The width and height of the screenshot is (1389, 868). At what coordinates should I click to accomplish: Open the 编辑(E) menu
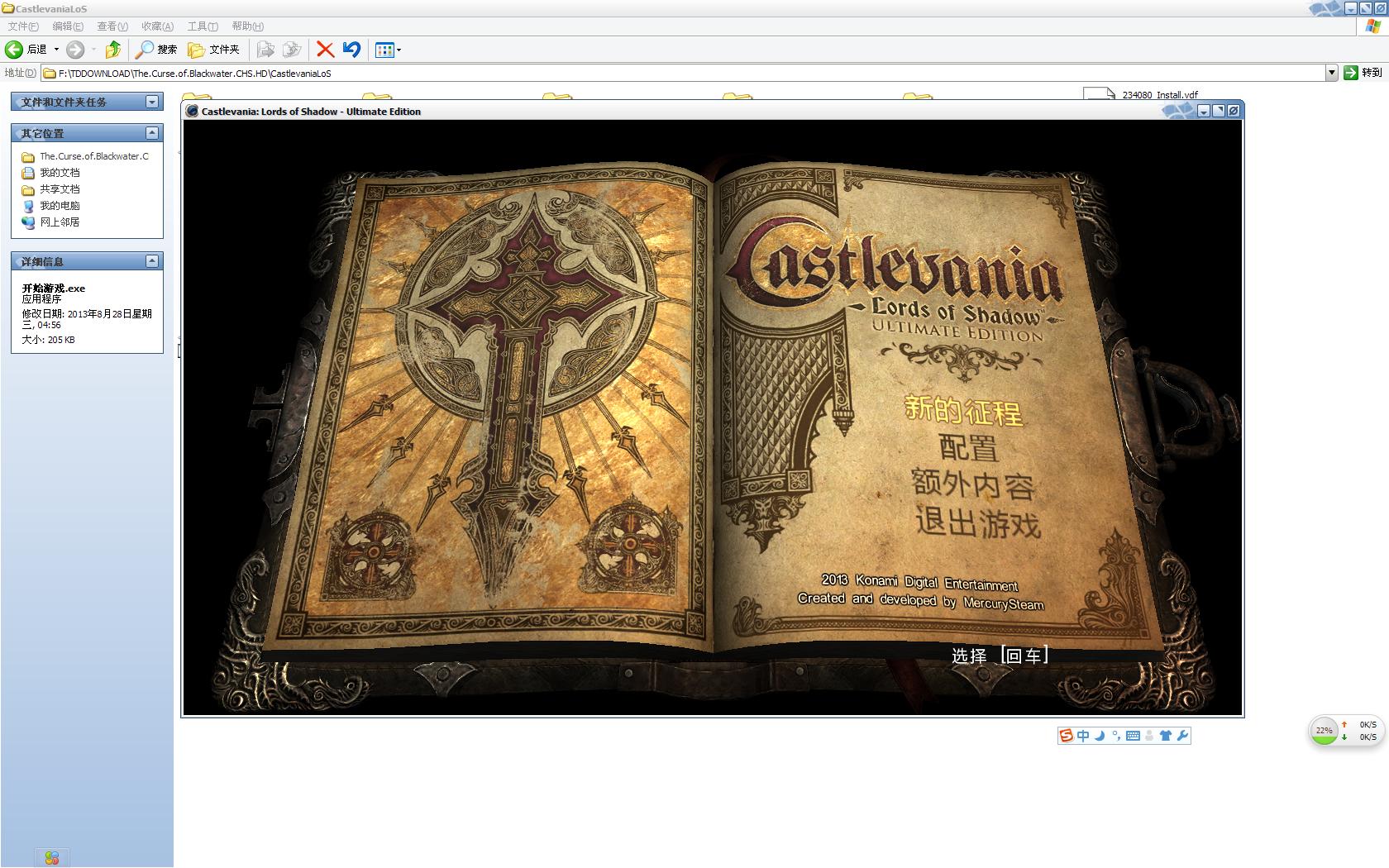[68, 26]
